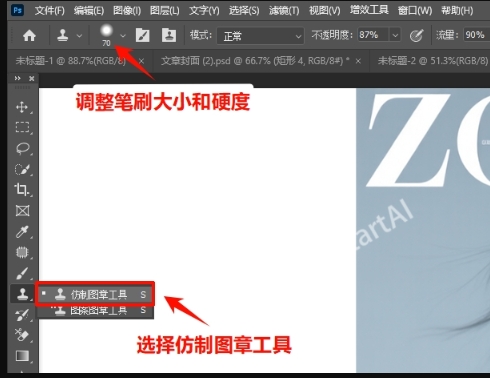The width and height of the screenshot is (490, 378).
Task: Select the Clone Stamp tool in toolbar
Action: 22,294
